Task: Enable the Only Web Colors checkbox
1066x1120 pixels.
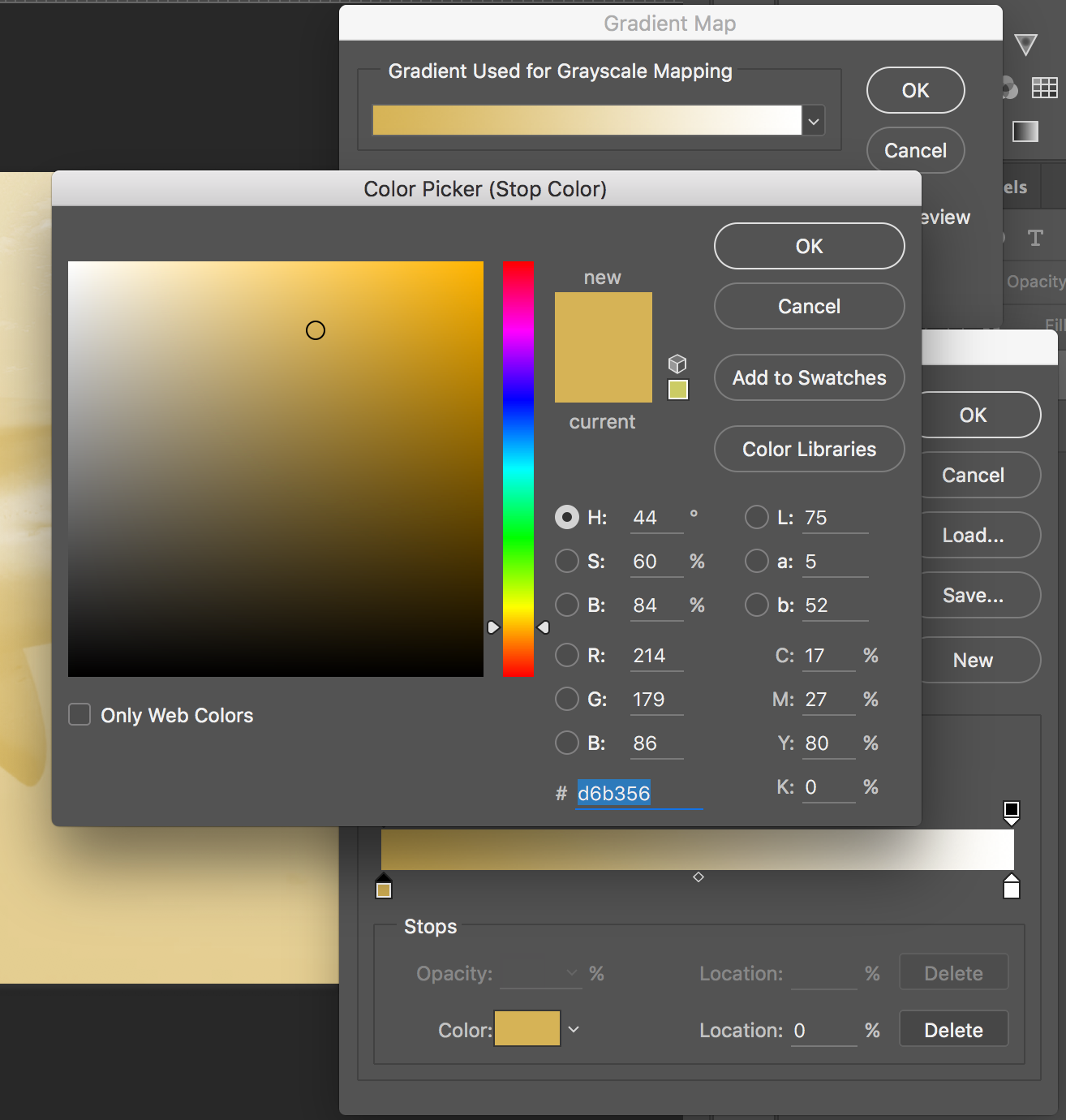Action: 80,714
